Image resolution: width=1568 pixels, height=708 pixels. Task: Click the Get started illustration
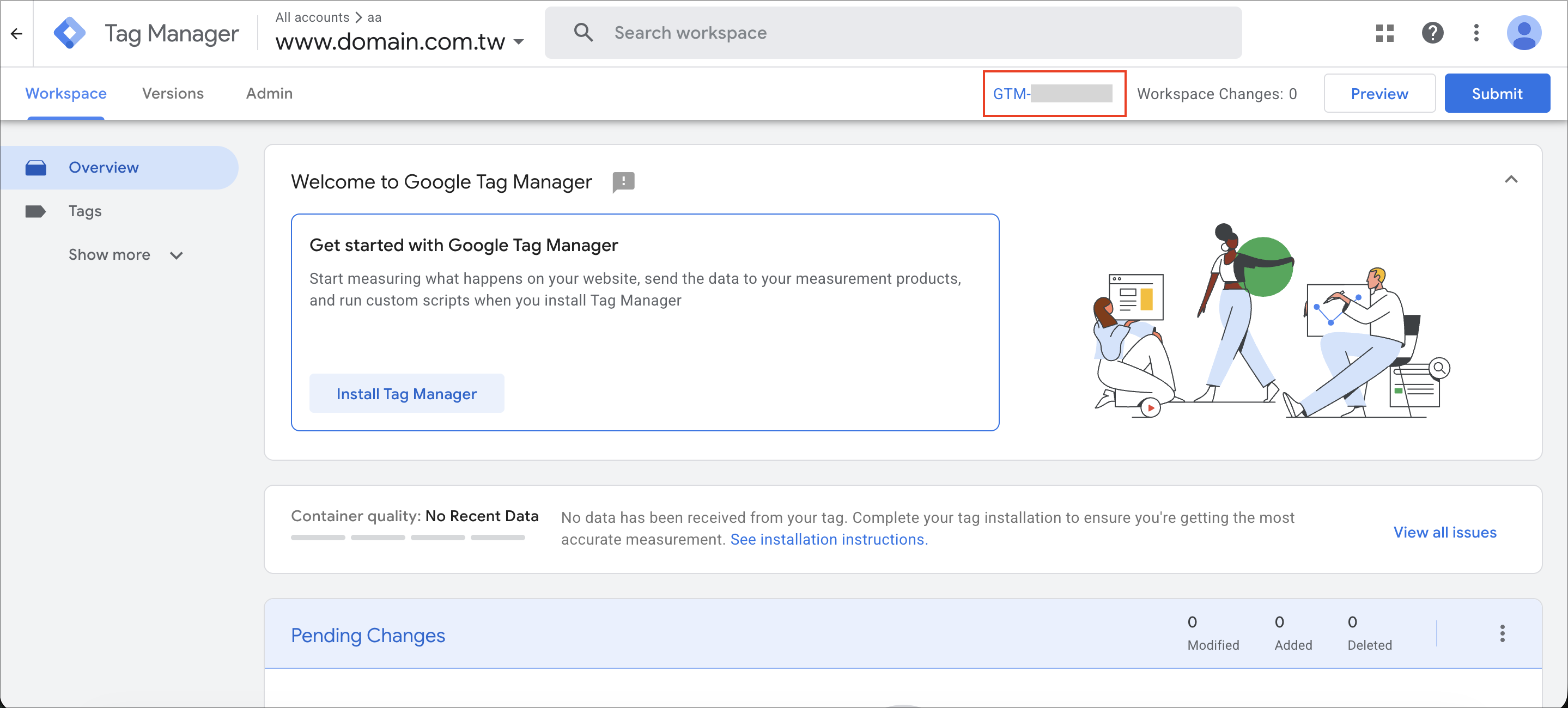[x=1272, y=321]
